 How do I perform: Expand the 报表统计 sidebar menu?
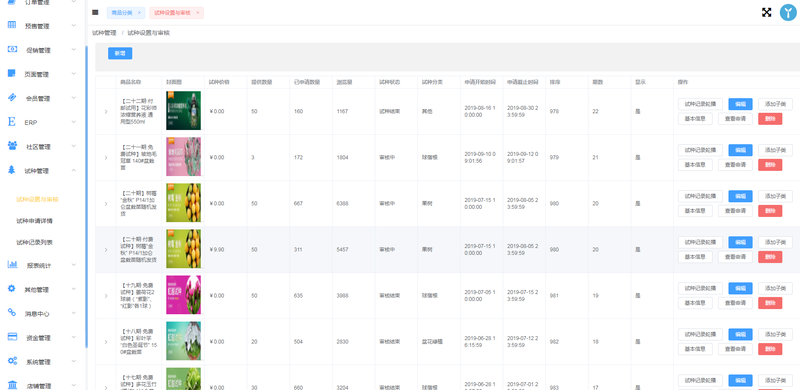click(74, 265)
